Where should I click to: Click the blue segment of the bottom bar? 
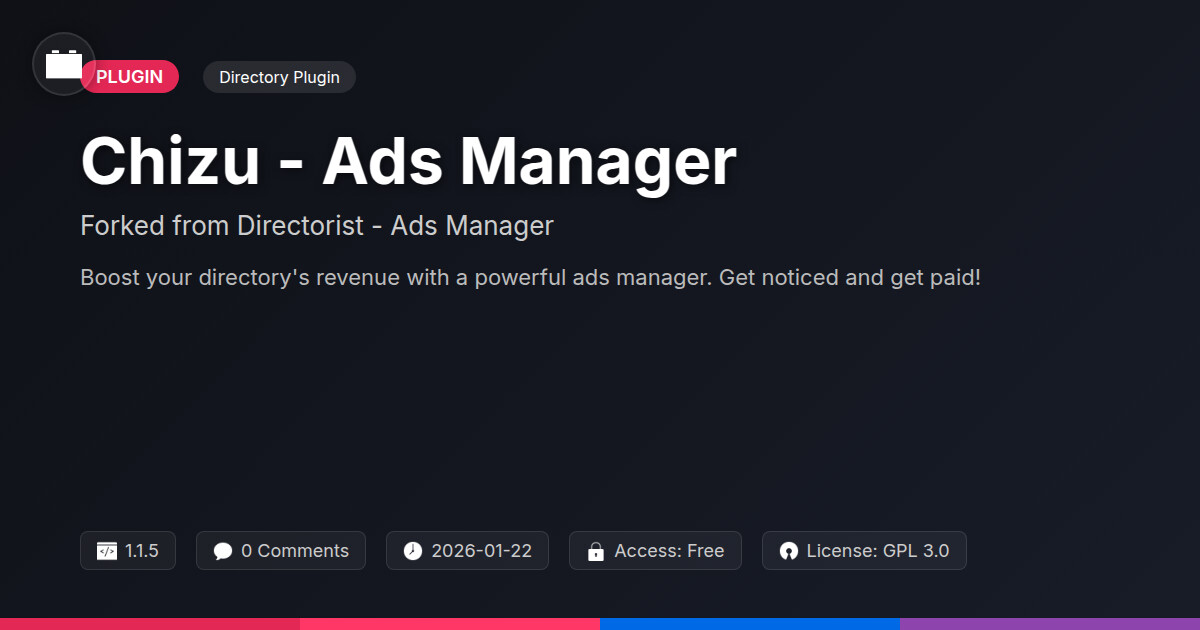[x=750, y=623]
